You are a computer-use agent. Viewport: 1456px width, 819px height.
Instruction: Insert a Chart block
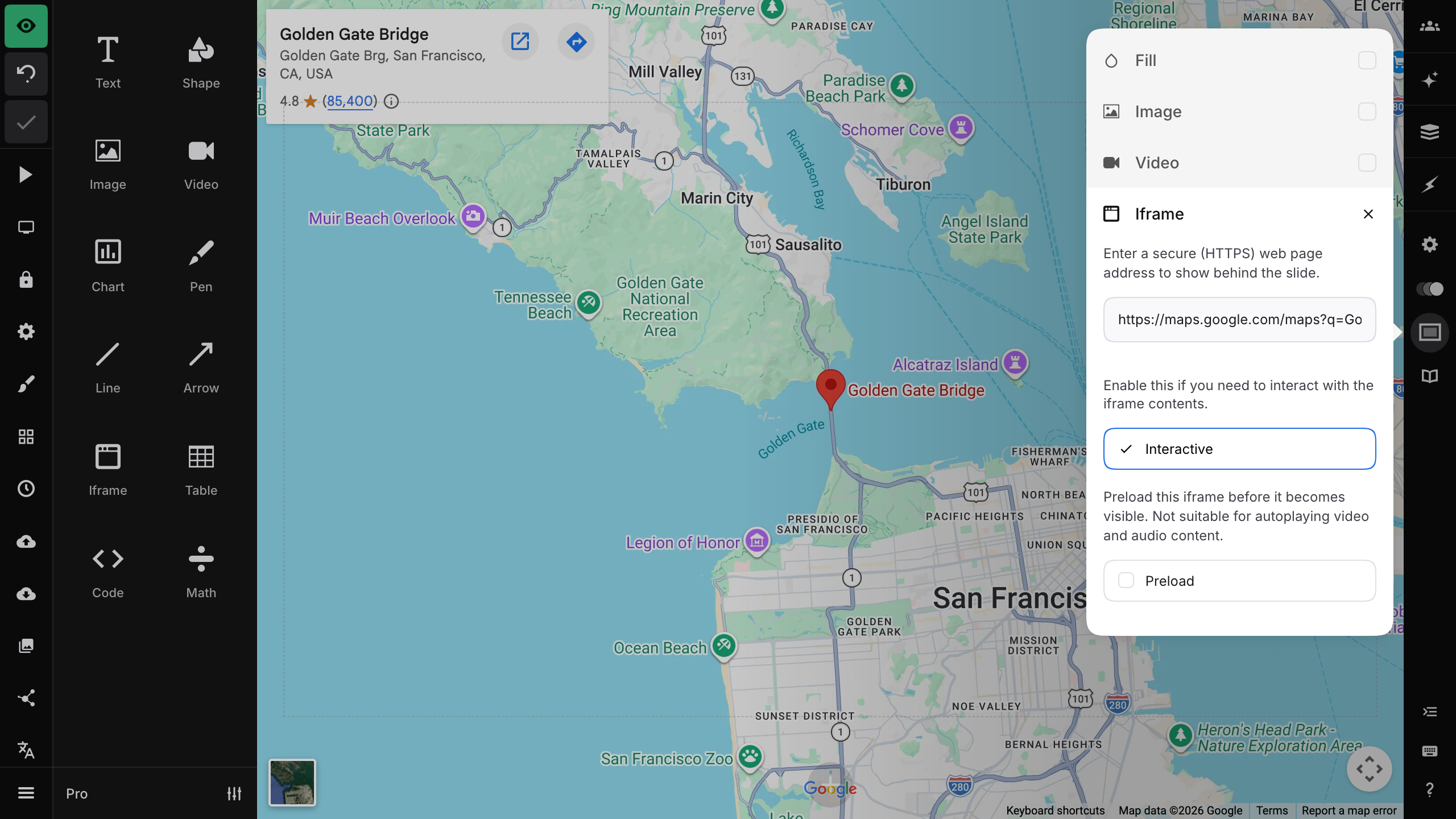(108, 266)
